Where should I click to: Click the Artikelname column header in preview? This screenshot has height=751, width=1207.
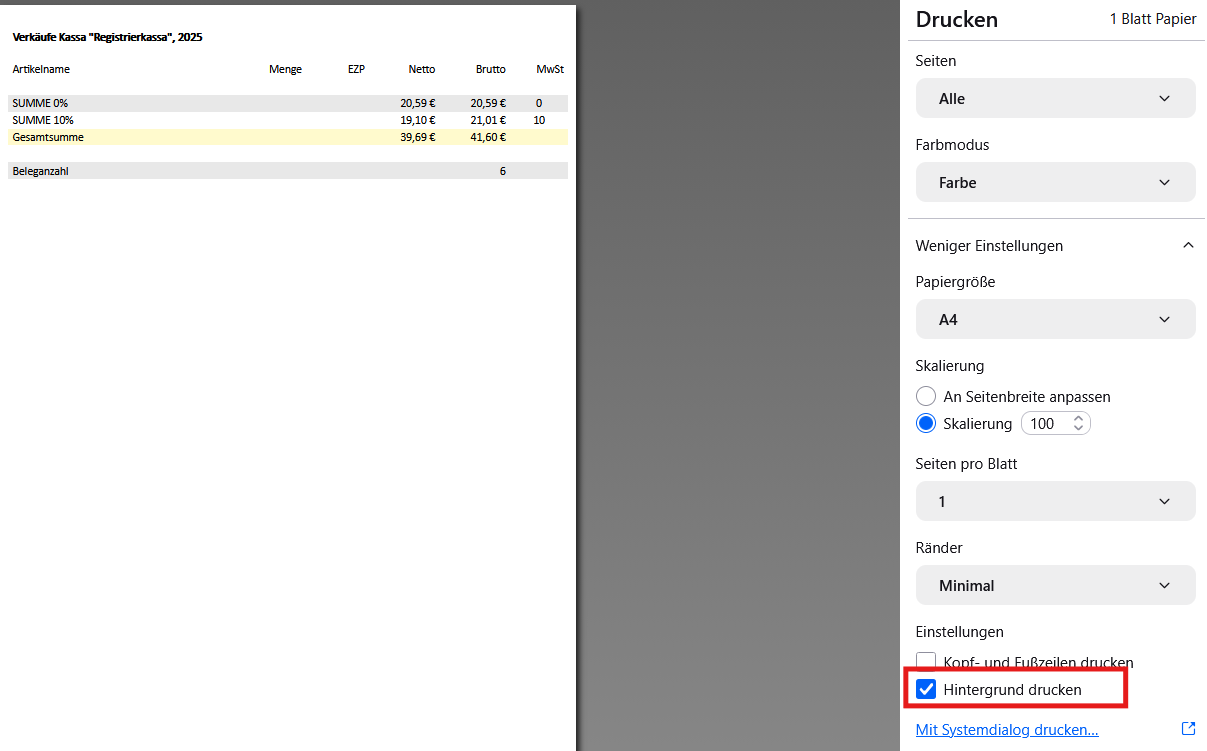click(x=41, y=70)
